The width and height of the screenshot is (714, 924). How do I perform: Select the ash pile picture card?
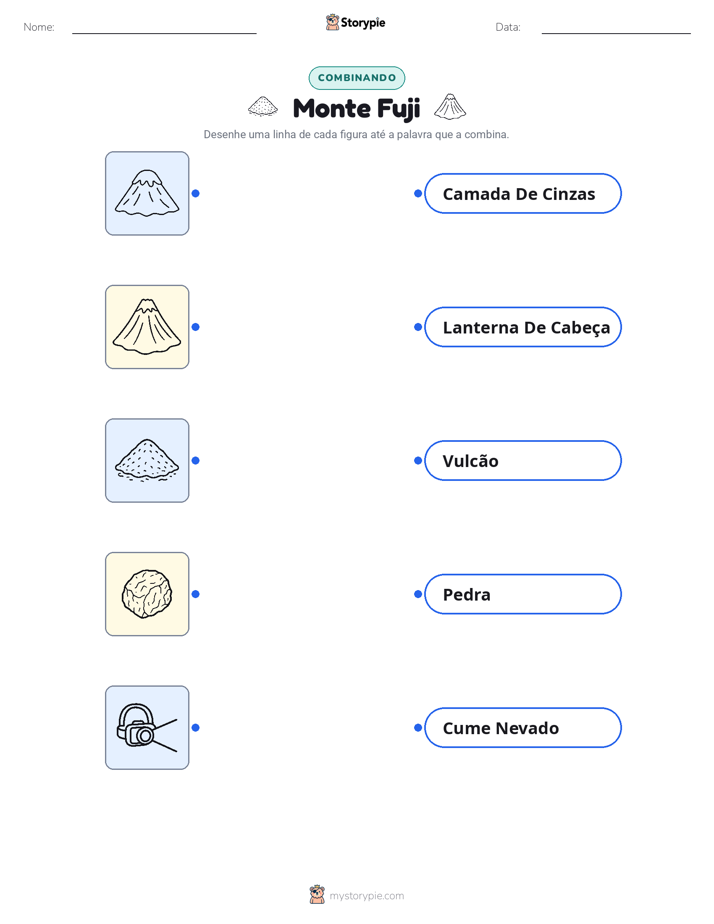(x=147, y=460)
